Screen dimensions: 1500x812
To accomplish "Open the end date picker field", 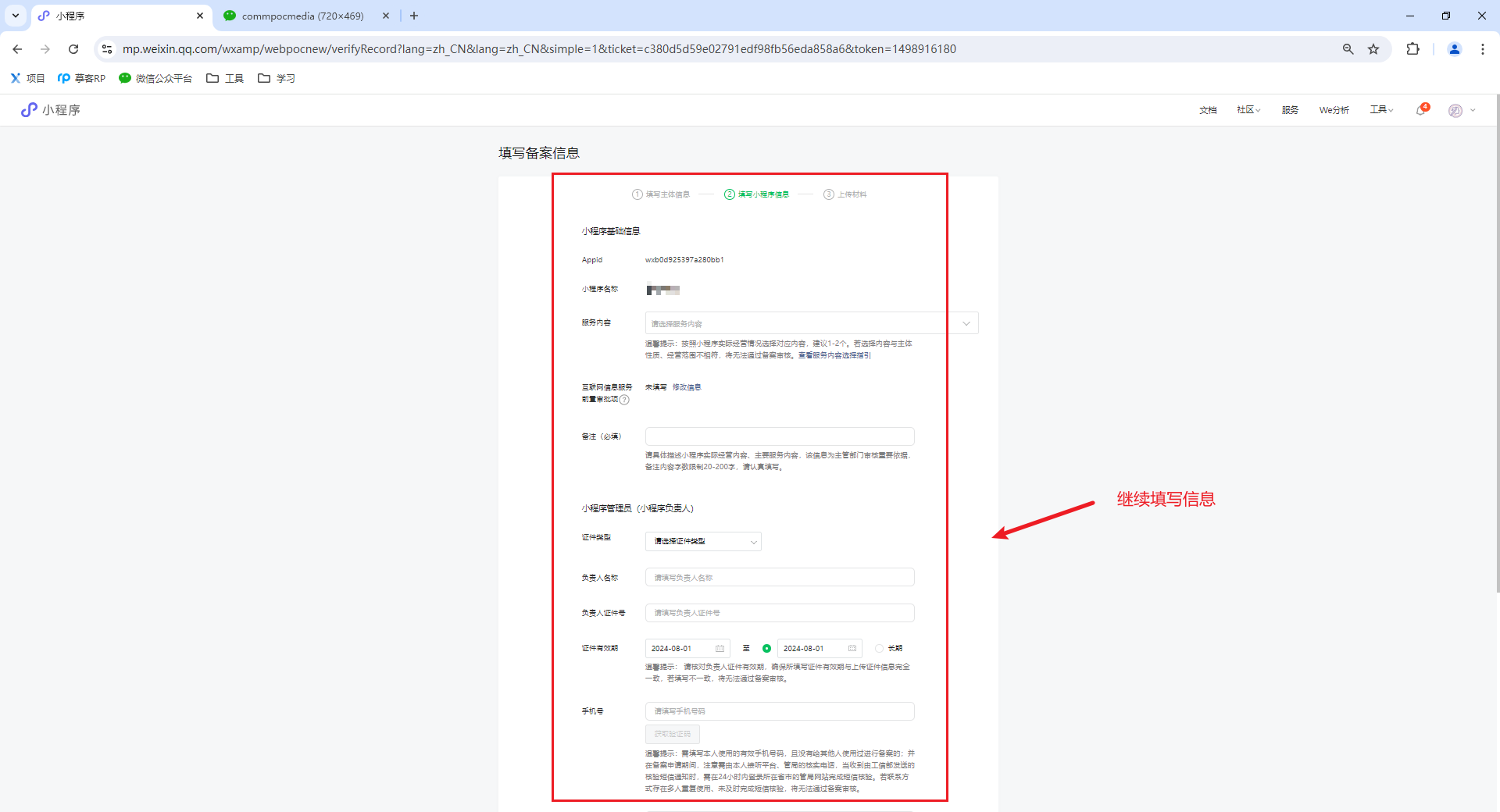I will (820, 649).
